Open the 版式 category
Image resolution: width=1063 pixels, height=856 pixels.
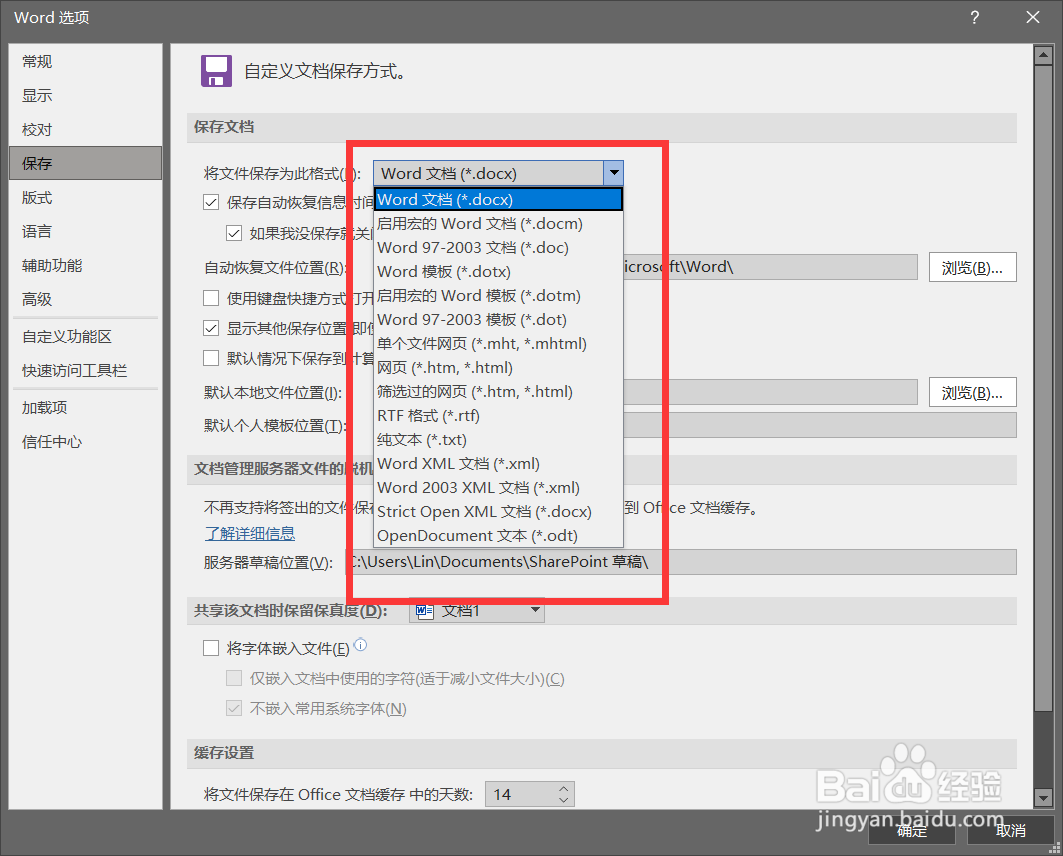click(85, 198)
